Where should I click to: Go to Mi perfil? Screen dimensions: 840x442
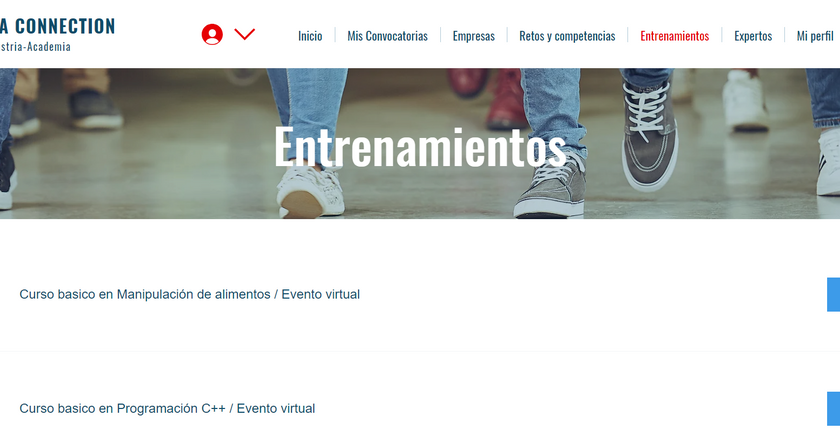[x=815, y=36]
